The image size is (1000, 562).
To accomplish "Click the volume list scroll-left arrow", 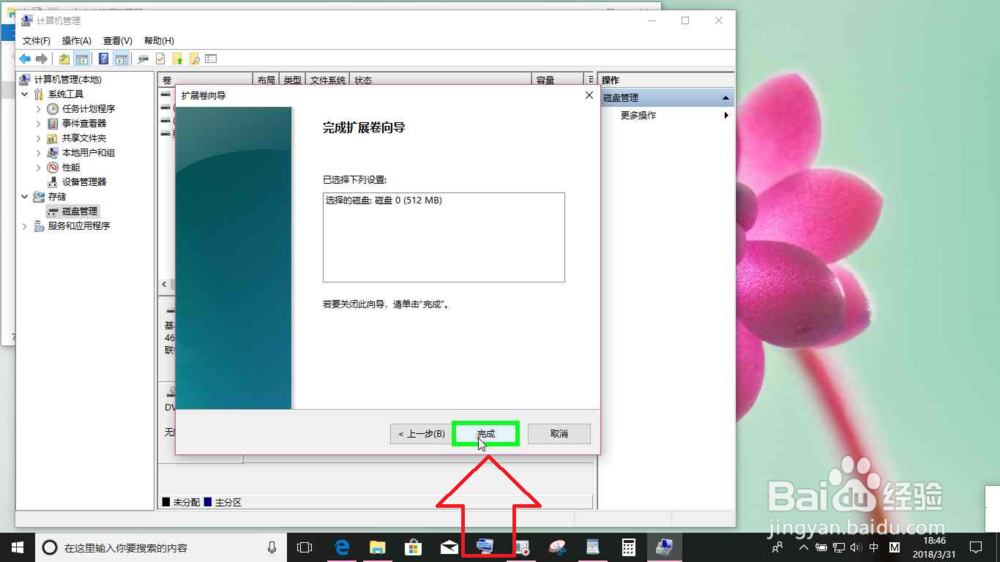I will coord(165,285).
